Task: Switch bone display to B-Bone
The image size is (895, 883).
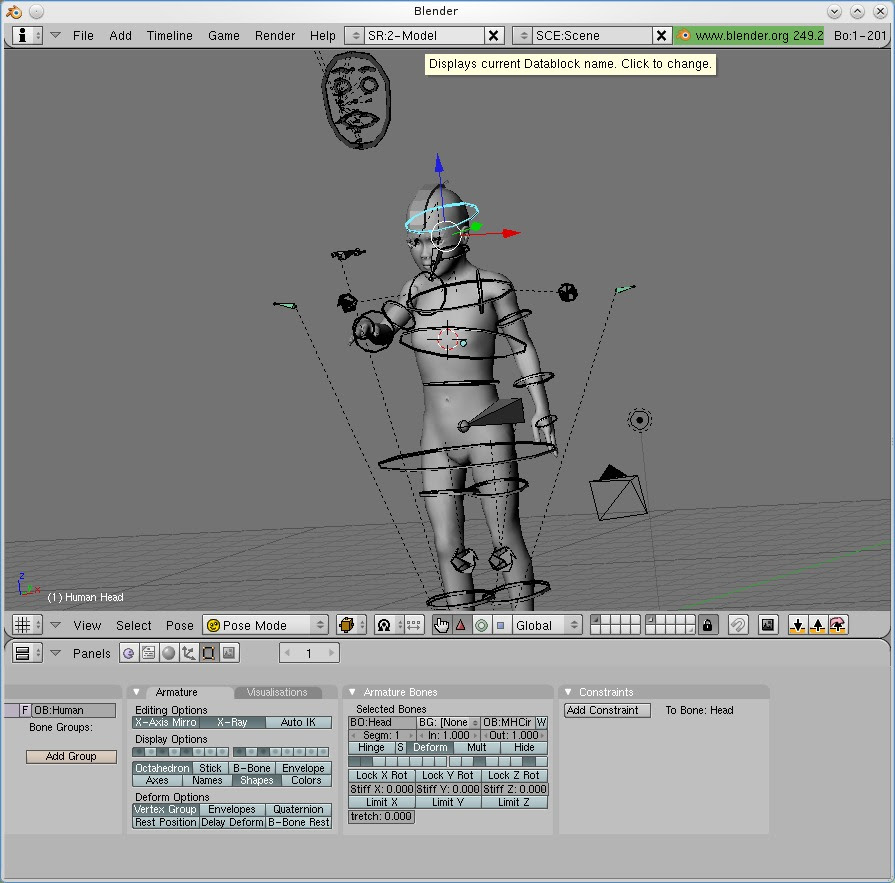Action: [252, 768]
